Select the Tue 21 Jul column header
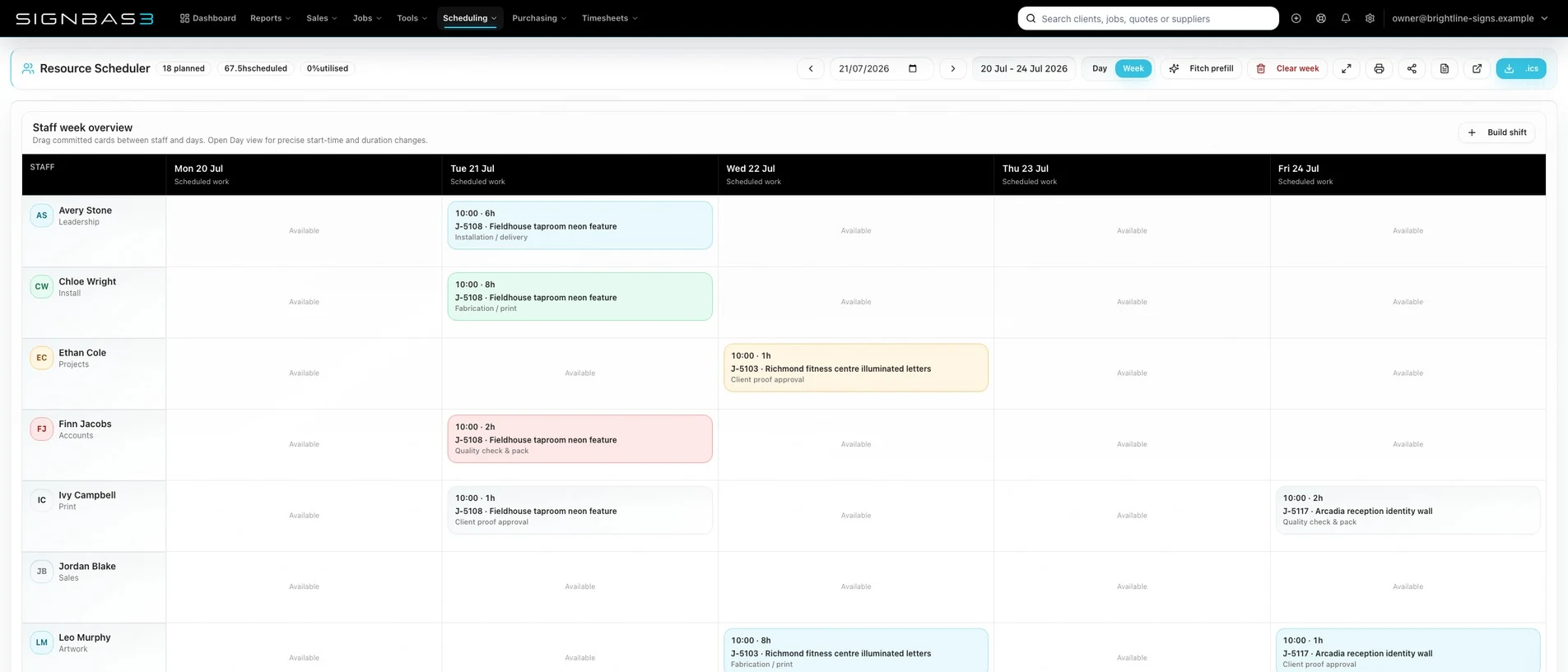Screen dimensions: 1568x672 click(x=579, y=174)
